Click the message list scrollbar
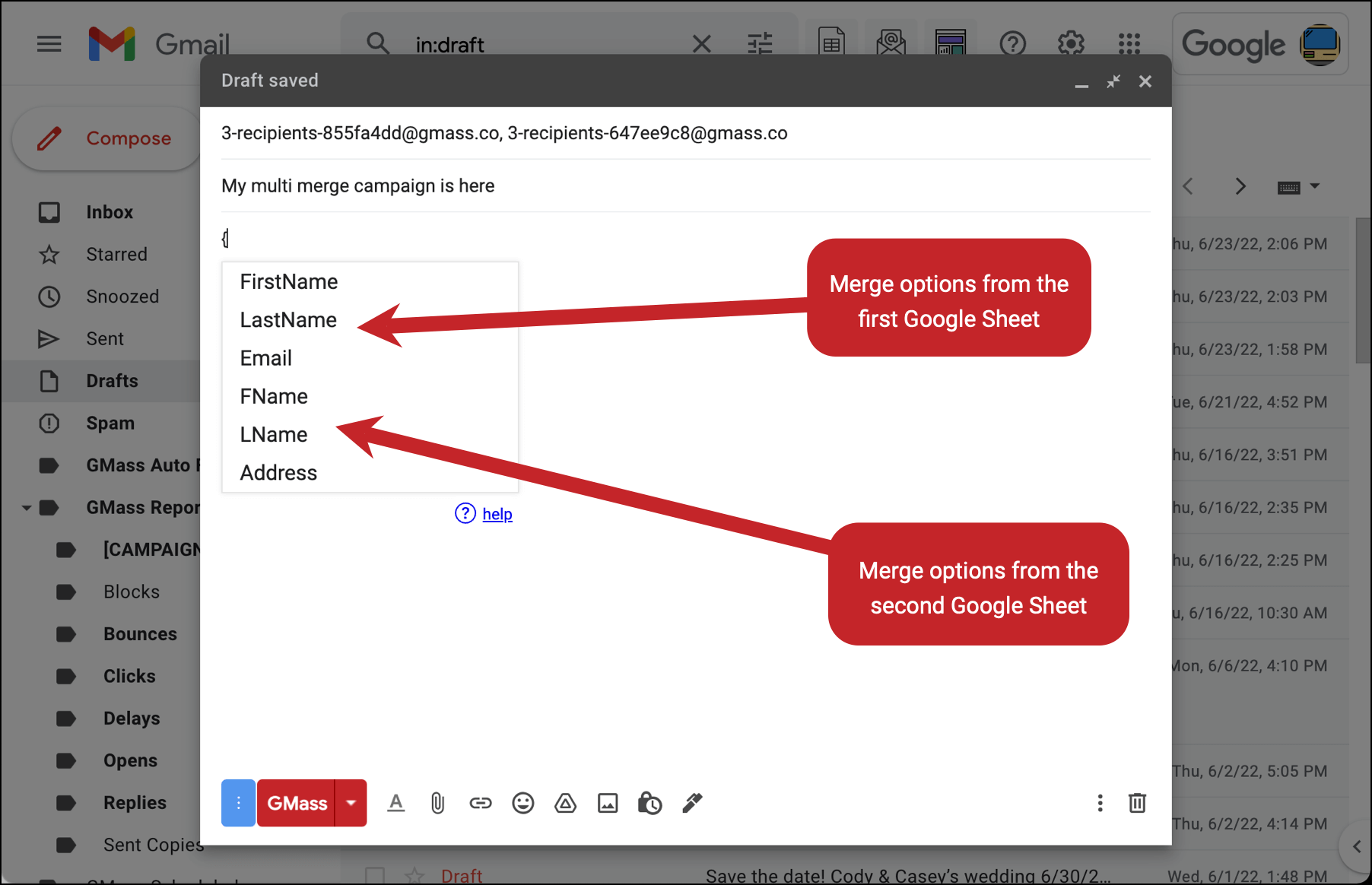This screenshot has height=885, width=1372. (1363, 289)
